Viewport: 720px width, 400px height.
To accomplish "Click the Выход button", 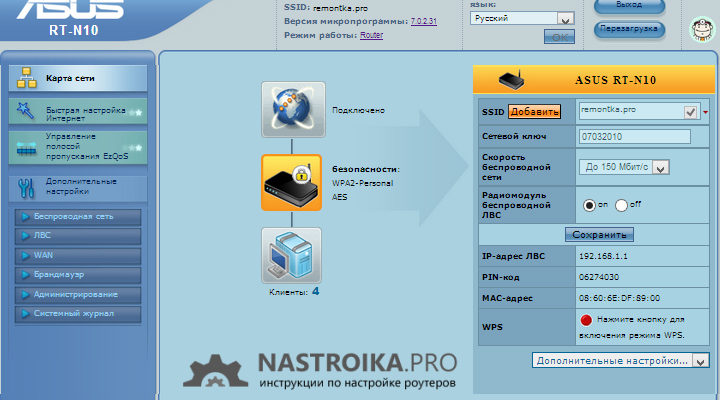I will (x=629, y=6).
